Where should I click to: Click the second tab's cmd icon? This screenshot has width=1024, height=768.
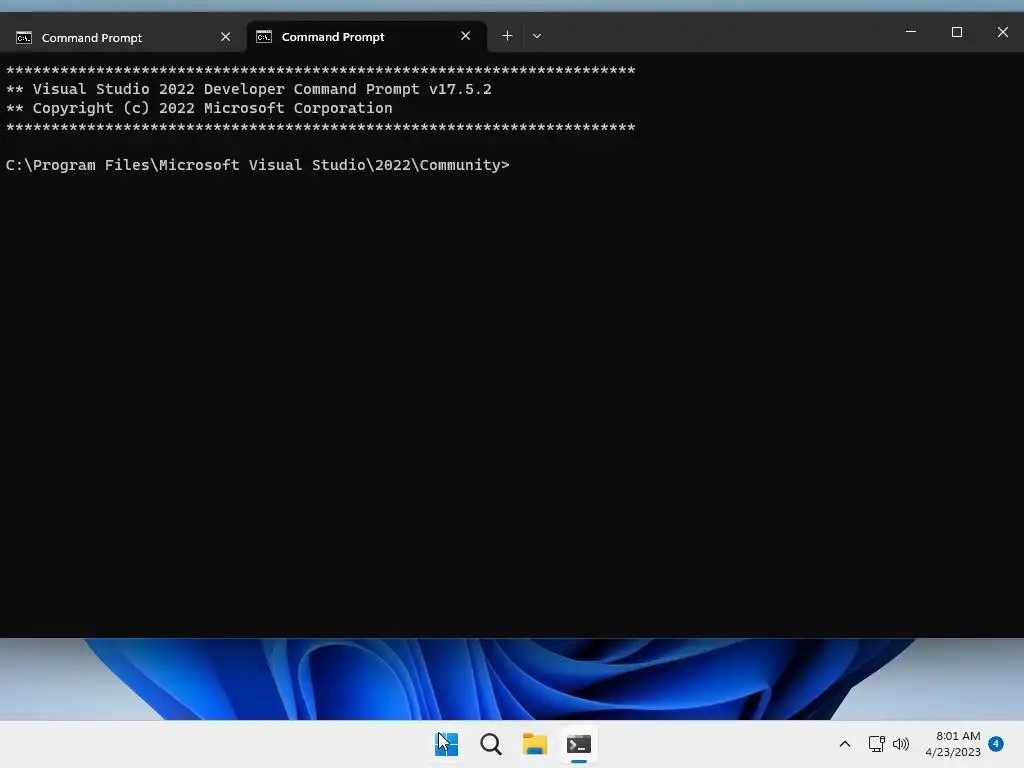[x=264, y=37]
